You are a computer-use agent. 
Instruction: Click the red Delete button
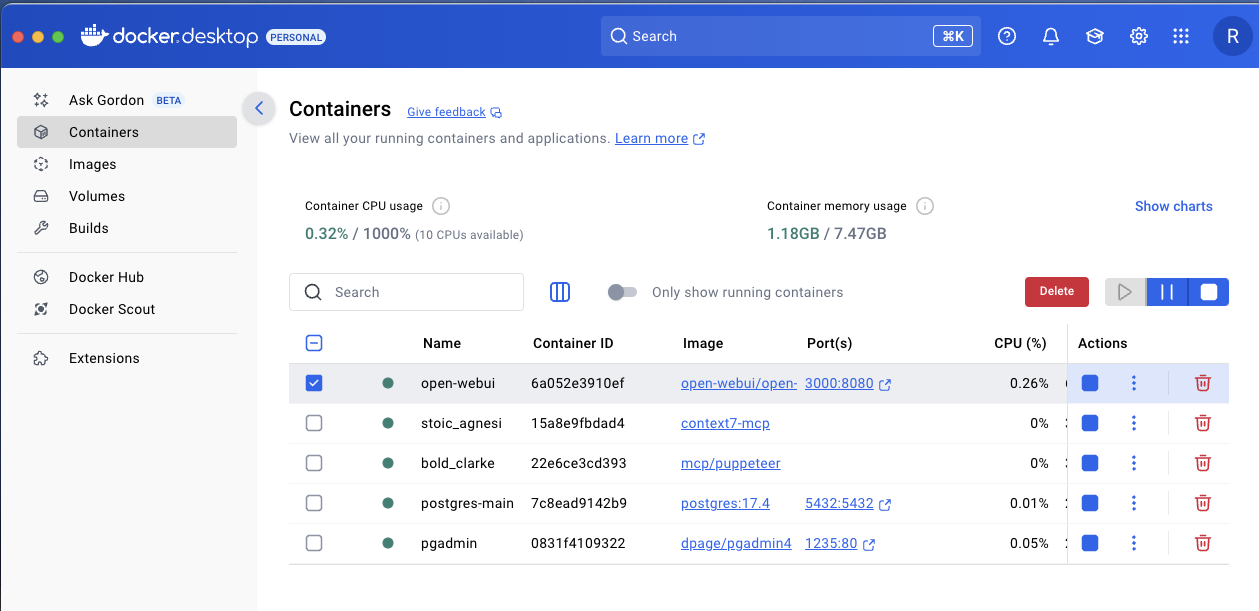click(1056, 292)
